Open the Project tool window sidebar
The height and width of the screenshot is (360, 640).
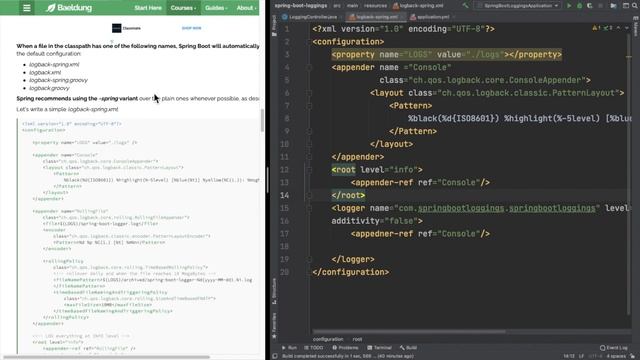click(274, 25)
